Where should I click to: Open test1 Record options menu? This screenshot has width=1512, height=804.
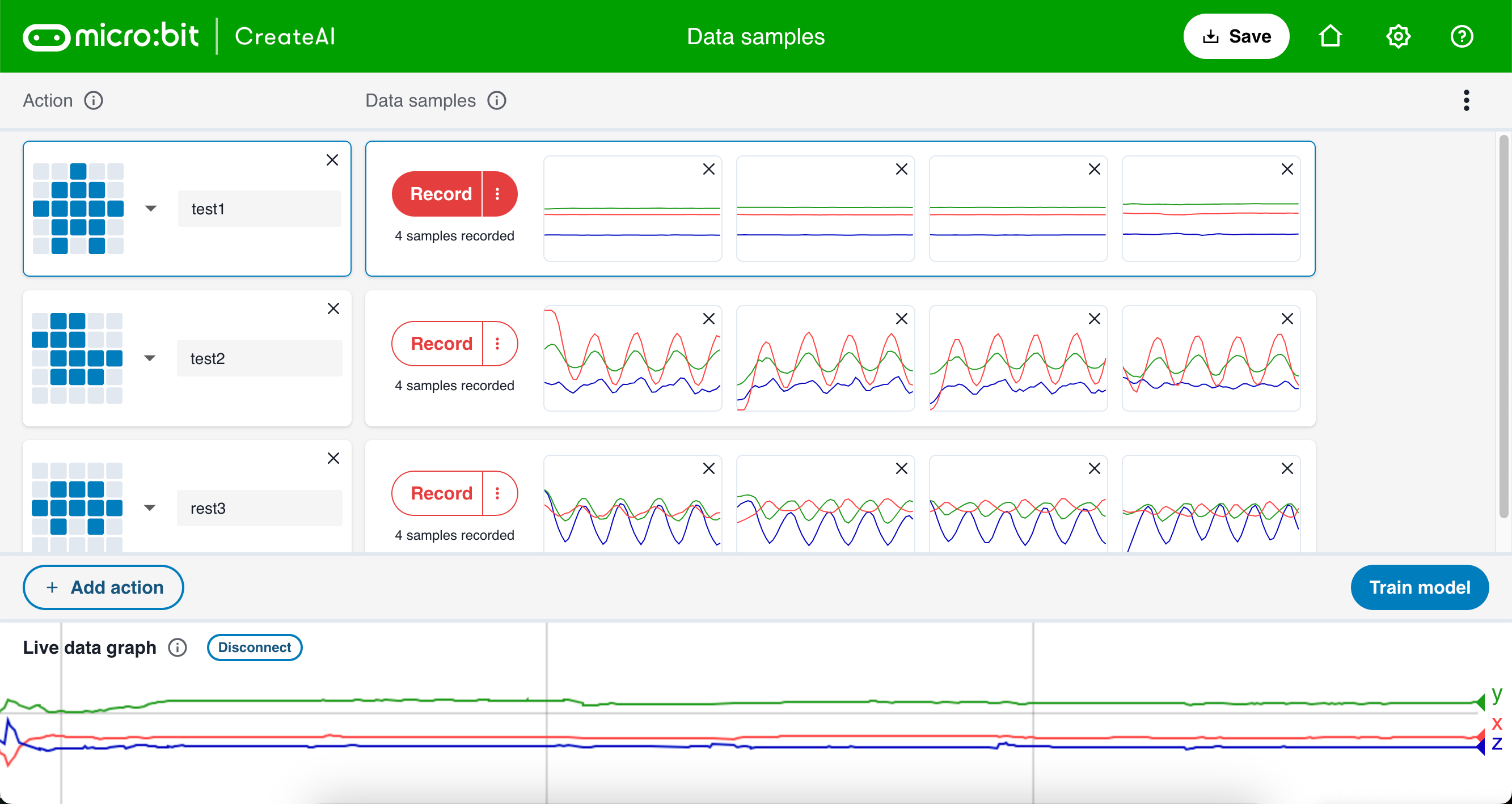click(498, 194)
